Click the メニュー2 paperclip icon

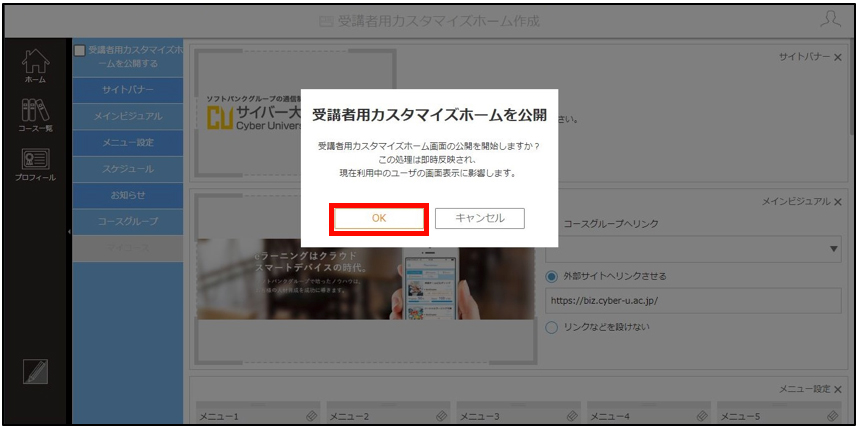(x=442, y=416)
